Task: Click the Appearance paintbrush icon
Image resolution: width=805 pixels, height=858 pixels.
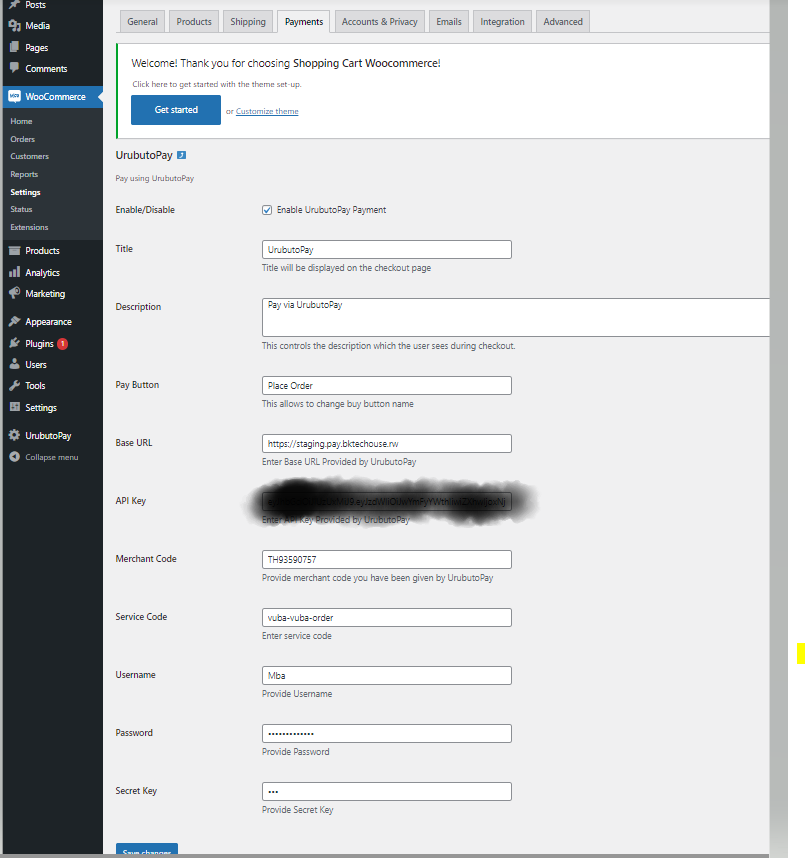Action: [15, 321]
